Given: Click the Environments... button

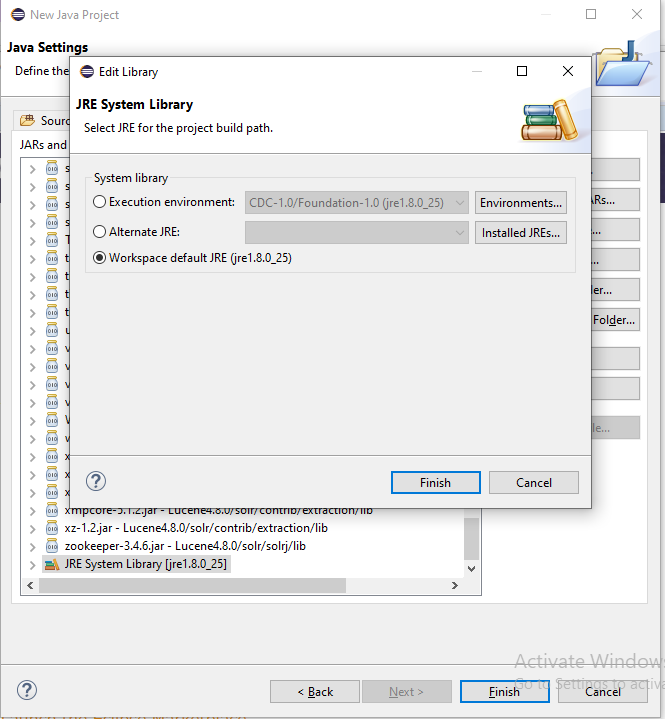Looking at the screenshot, I should [521, 203].
